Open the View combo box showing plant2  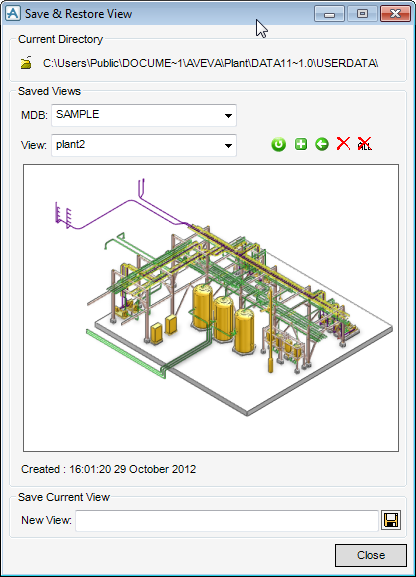[144, 145]
